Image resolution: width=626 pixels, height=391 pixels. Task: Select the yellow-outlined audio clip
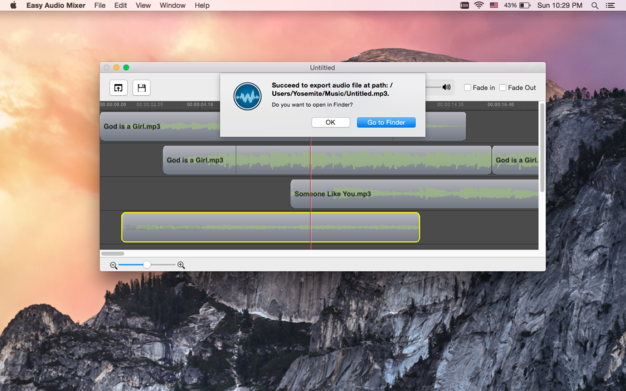271,227
